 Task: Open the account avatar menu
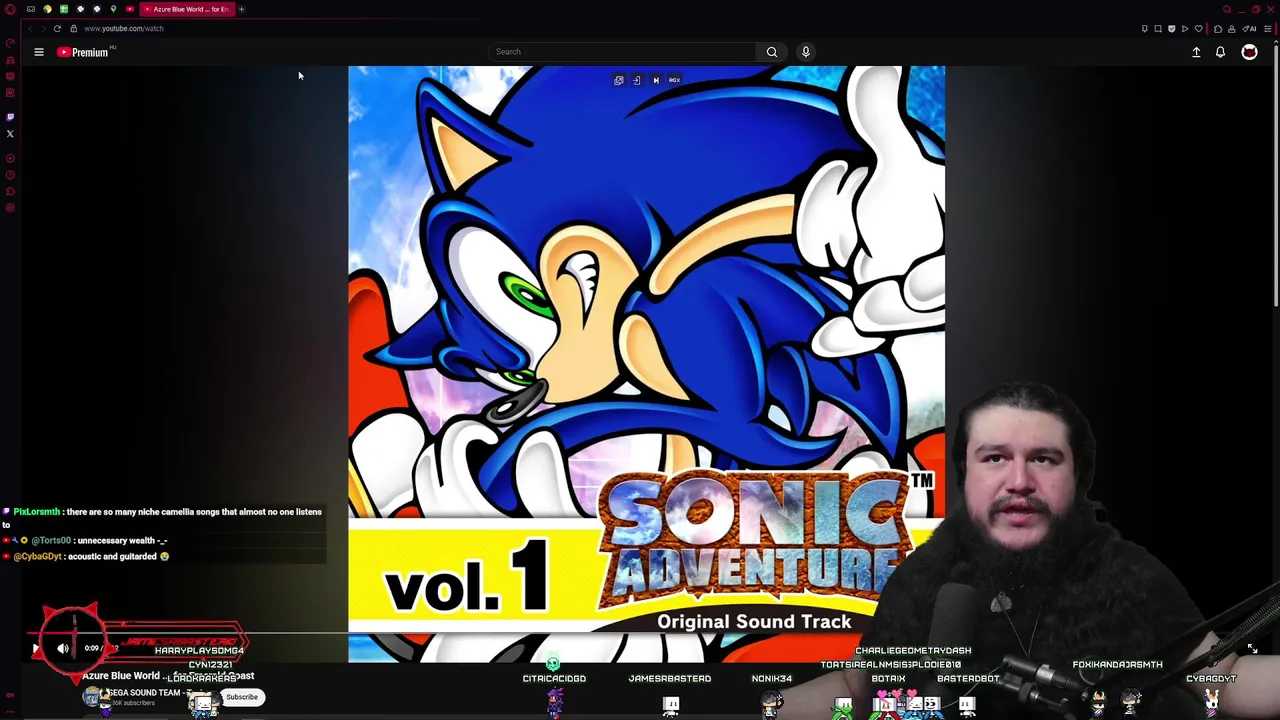coord(1249,52)
